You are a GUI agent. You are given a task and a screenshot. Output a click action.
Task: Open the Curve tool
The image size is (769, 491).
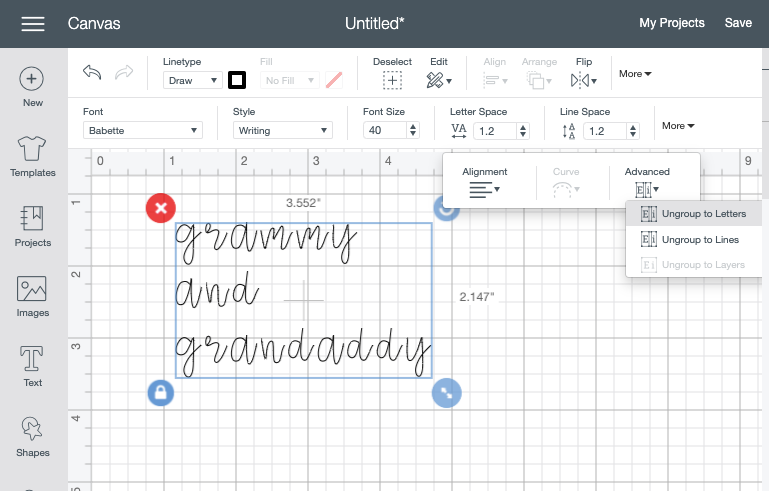[x=566, y=189]
